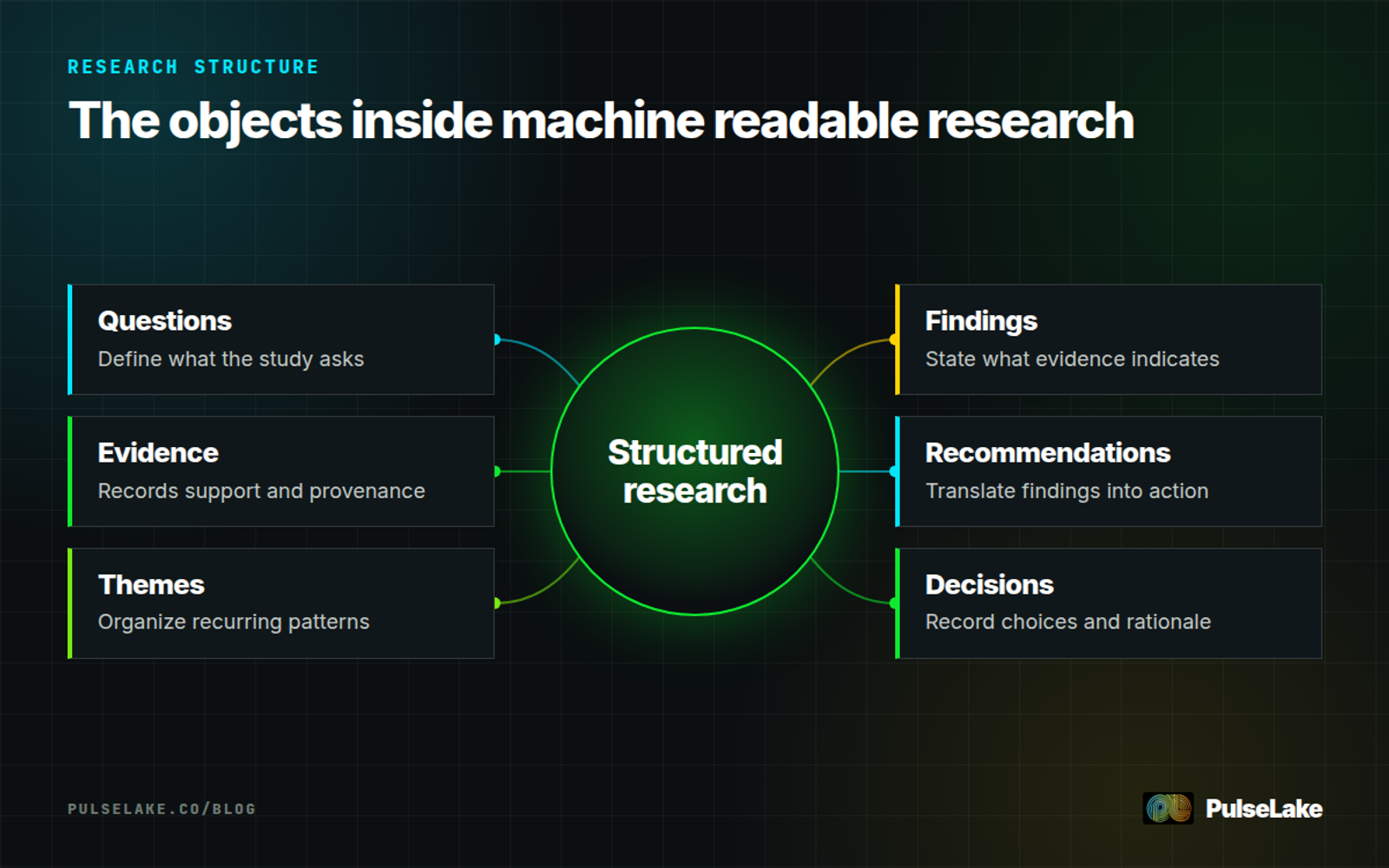Click 'Organize recurring patterns' text
1389x868 pixels.
pos(234,621)
